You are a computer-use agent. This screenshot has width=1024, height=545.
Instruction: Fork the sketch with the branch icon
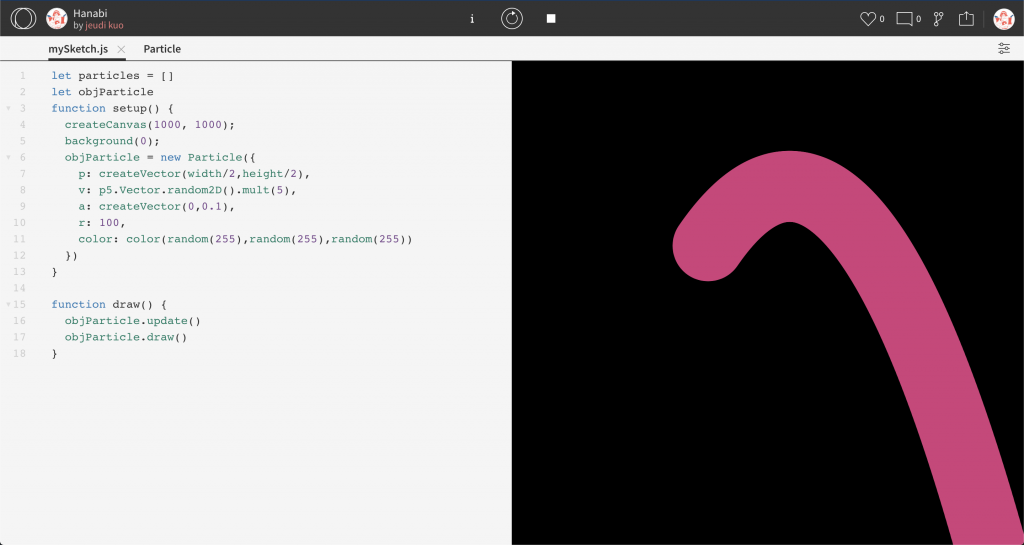click(x=938, y=19)
